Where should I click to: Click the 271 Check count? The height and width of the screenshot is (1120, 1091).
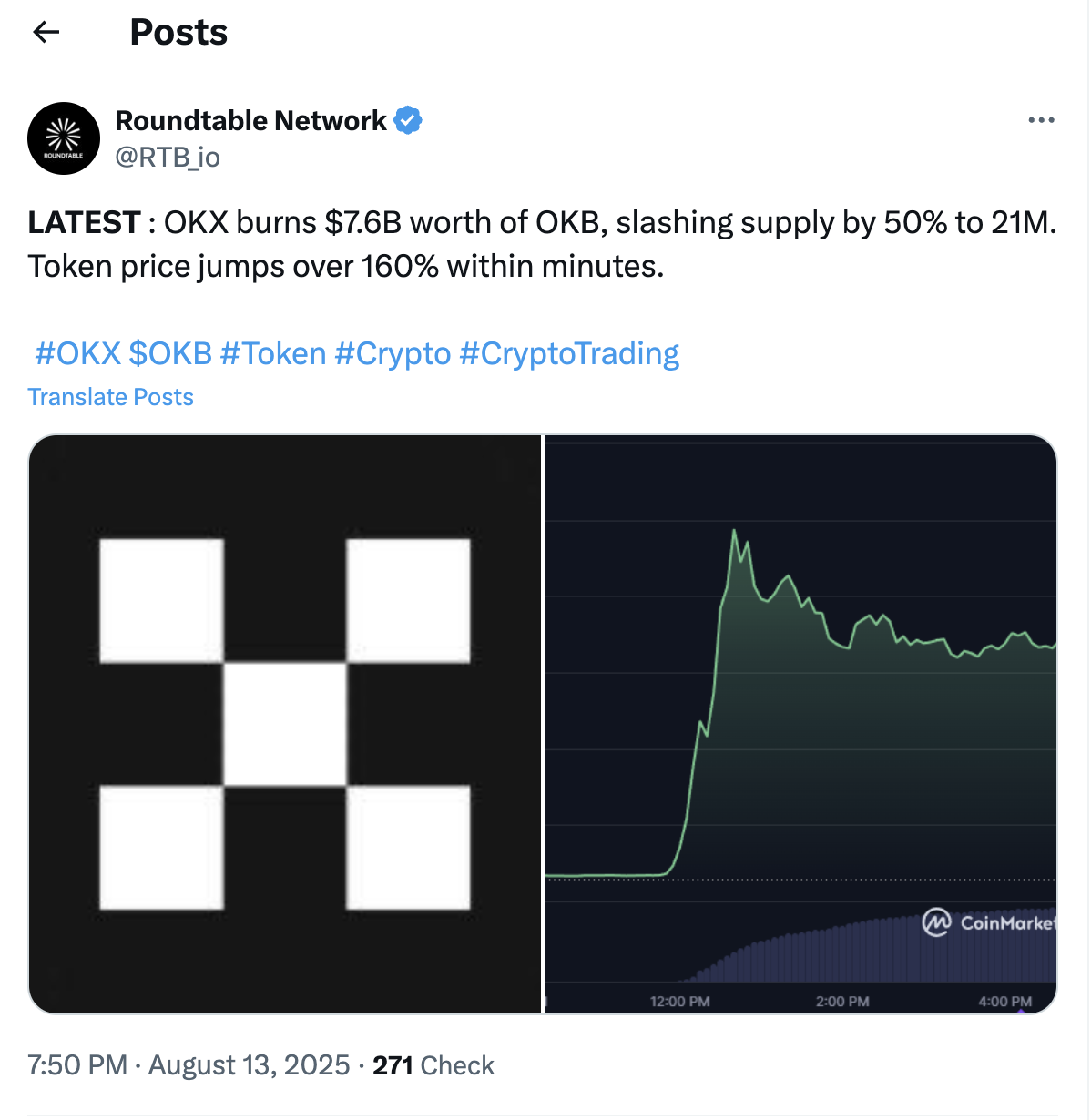coord(433,1065)
